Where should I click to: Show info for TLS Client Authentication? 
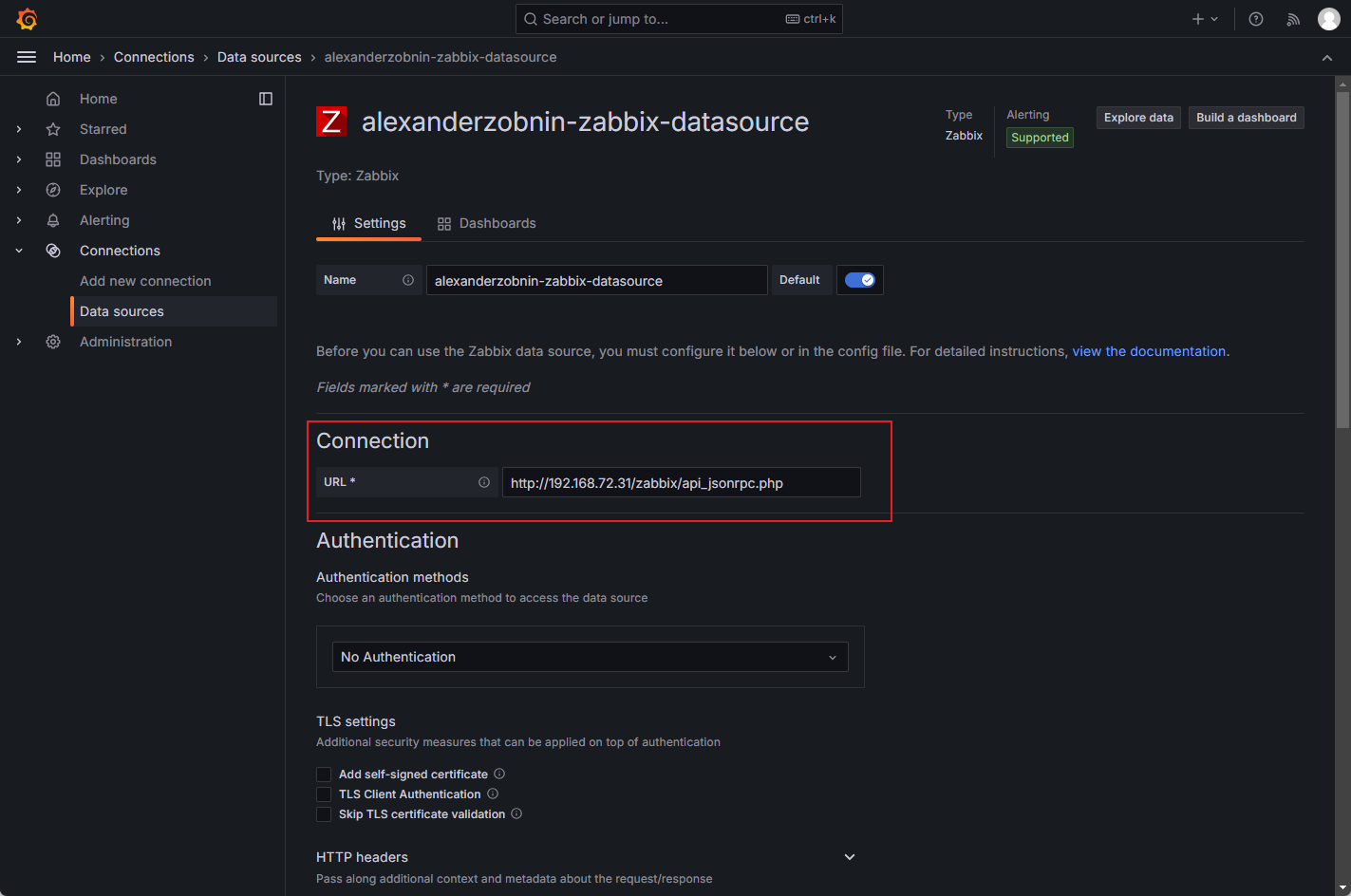(x=493, y=793)
